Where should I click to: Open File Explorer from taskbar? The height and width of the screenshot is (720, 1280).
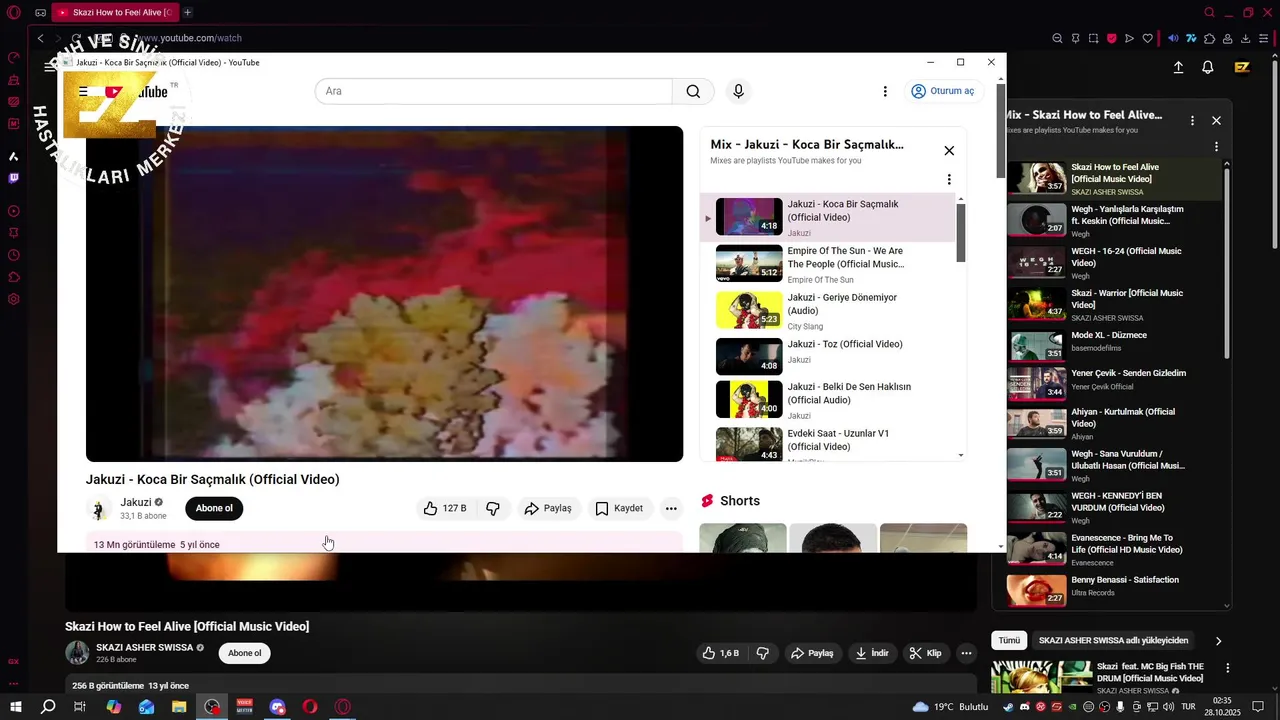(x=179, y=707)
